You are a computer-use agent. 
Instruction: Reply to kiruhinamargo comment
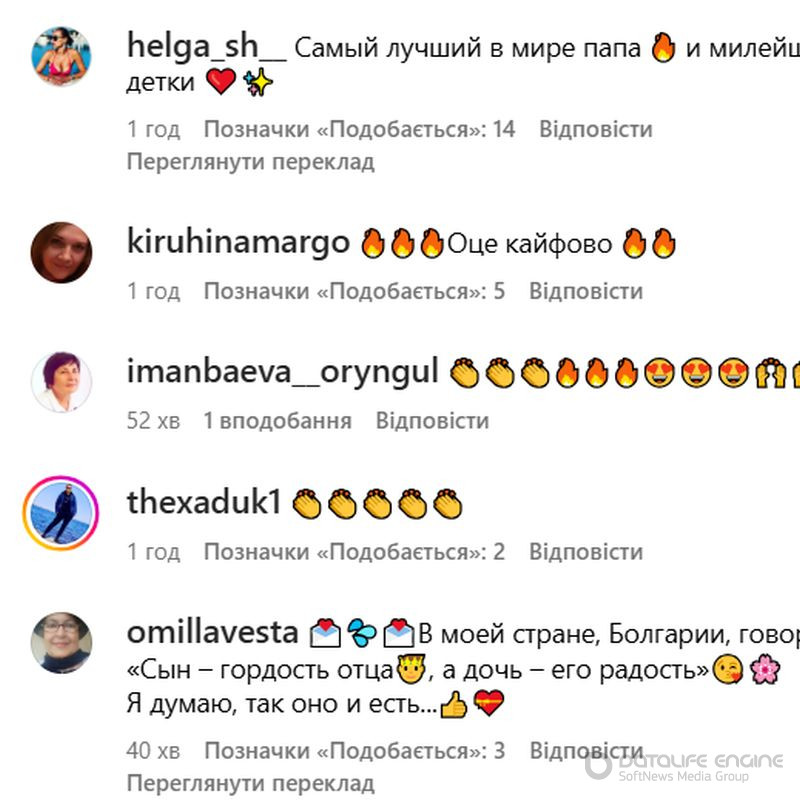[586, 291]
